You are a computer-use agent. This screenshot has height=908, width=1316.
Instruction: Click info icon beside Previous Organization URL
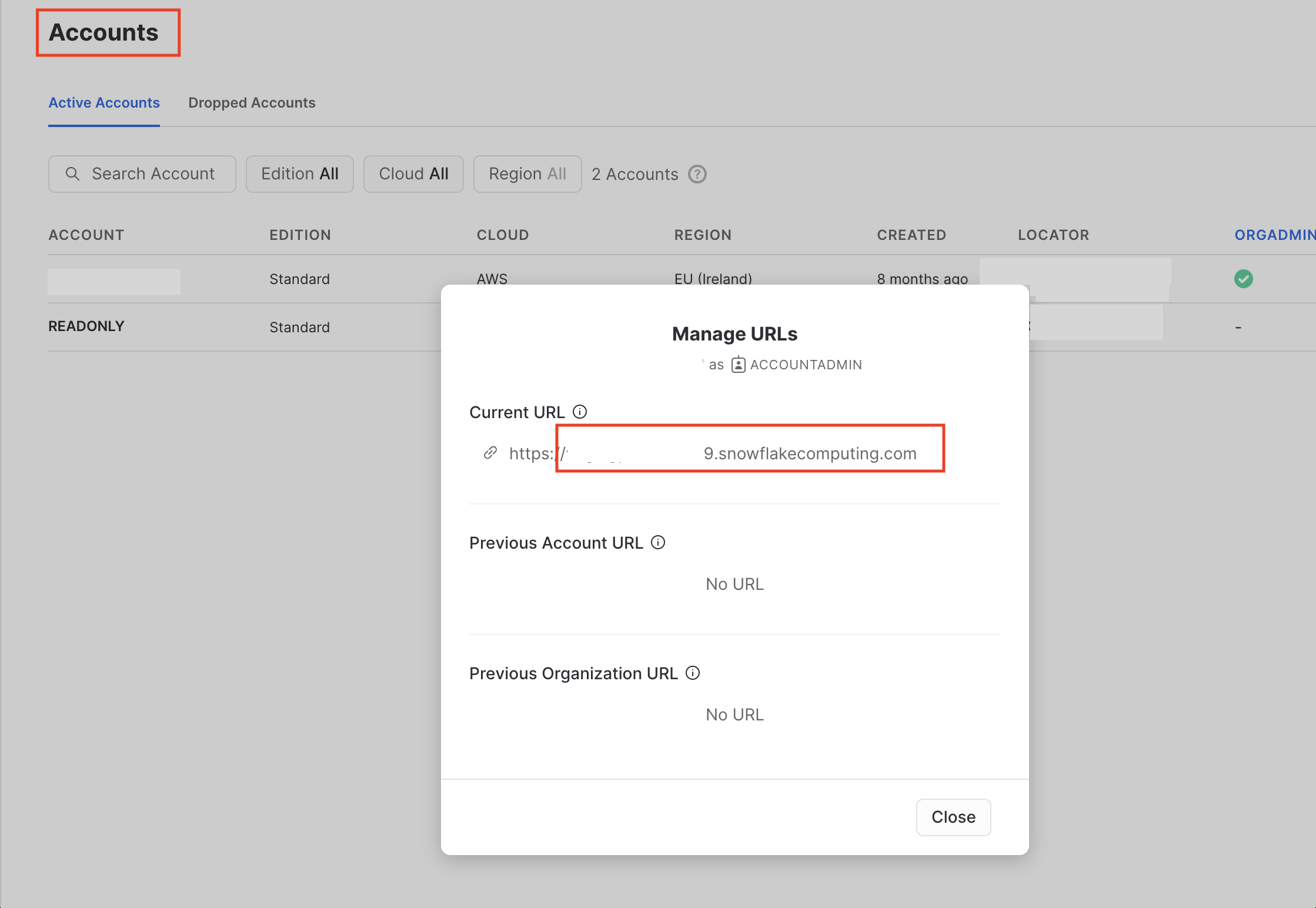click(693, 673)
